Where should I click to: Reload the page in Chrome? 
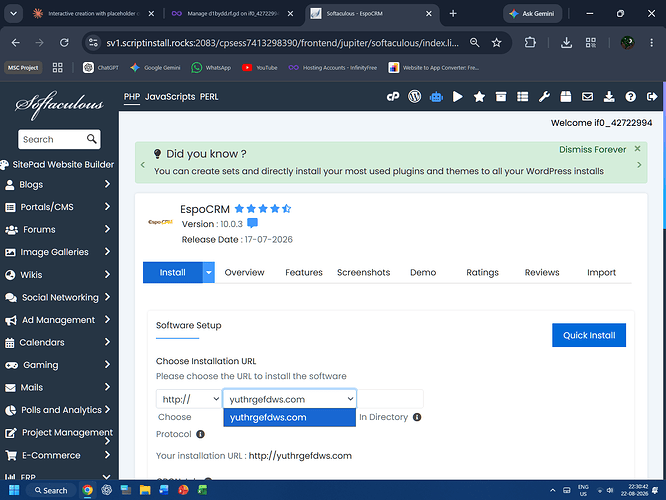tap(64, 42)
